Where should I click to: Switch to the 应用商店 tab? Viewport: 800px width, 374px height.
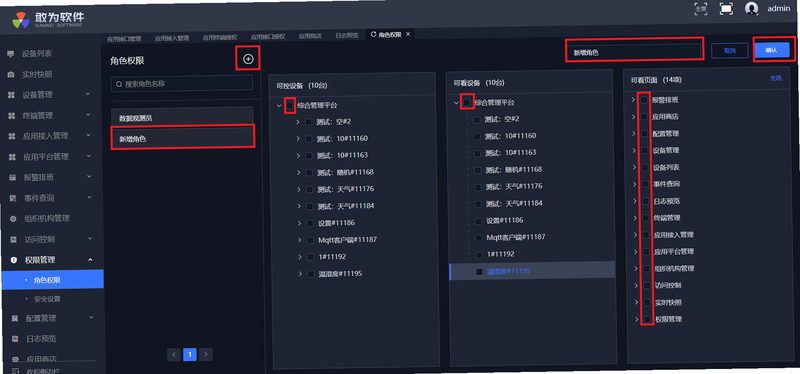[x=310, y=36]
